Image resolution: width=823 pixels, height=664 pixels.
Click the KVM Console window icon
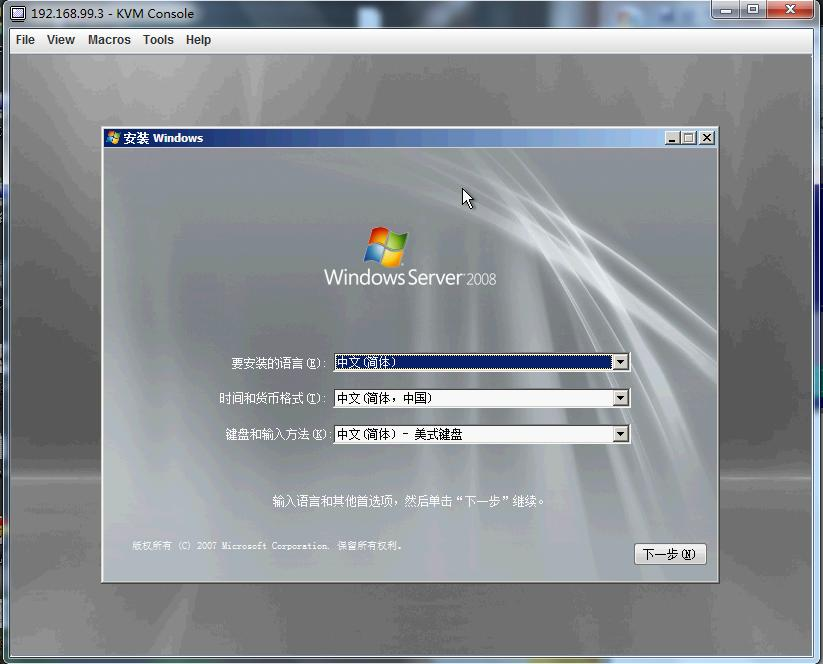18,14
